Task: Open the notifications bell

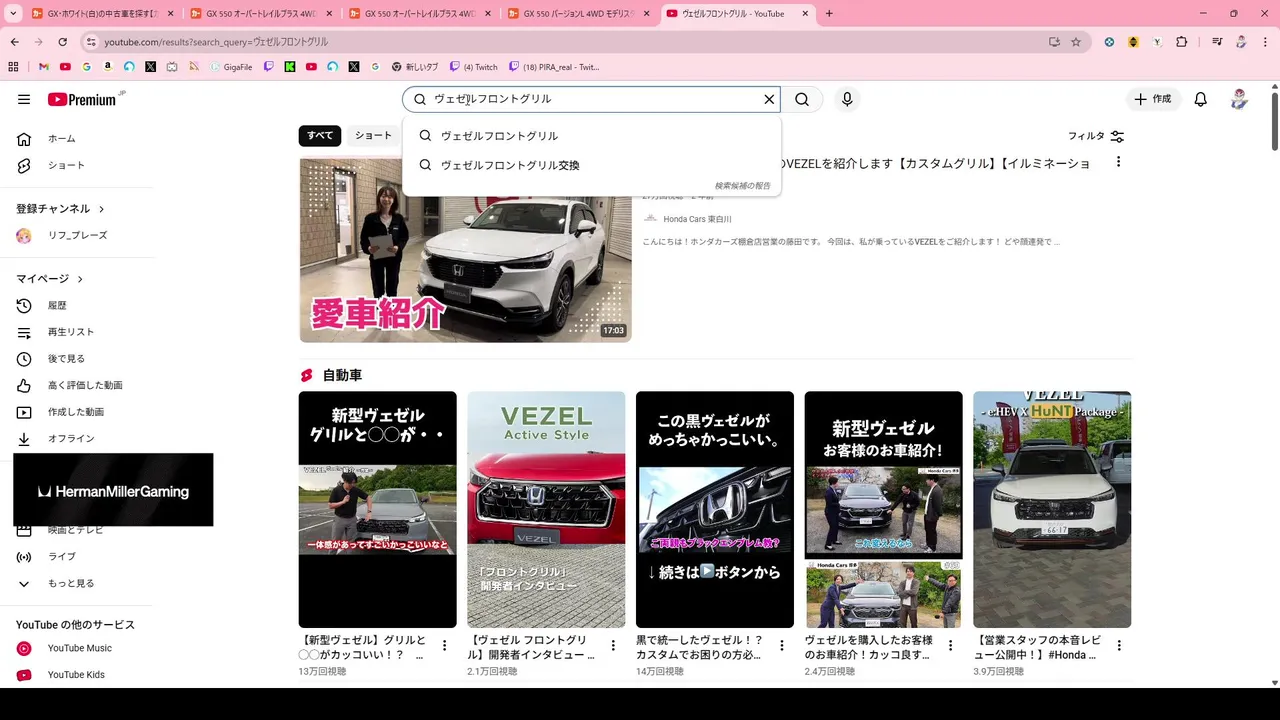Action: pos(1201,99)
